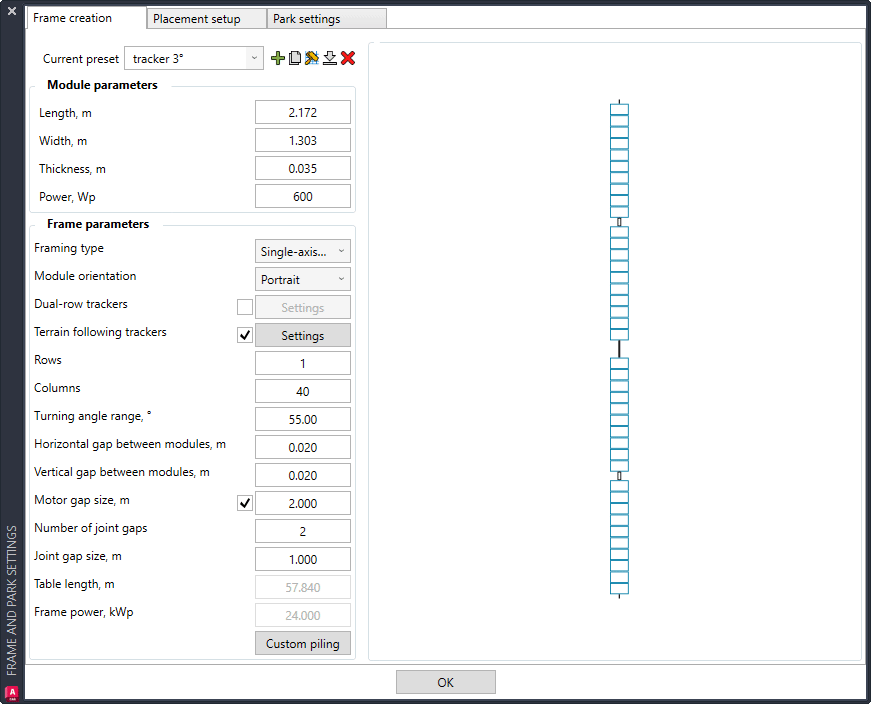Select the Turning angle range field
Viewport: 872px width, 705px height.
pyautogui.click(x=303, y=419)
